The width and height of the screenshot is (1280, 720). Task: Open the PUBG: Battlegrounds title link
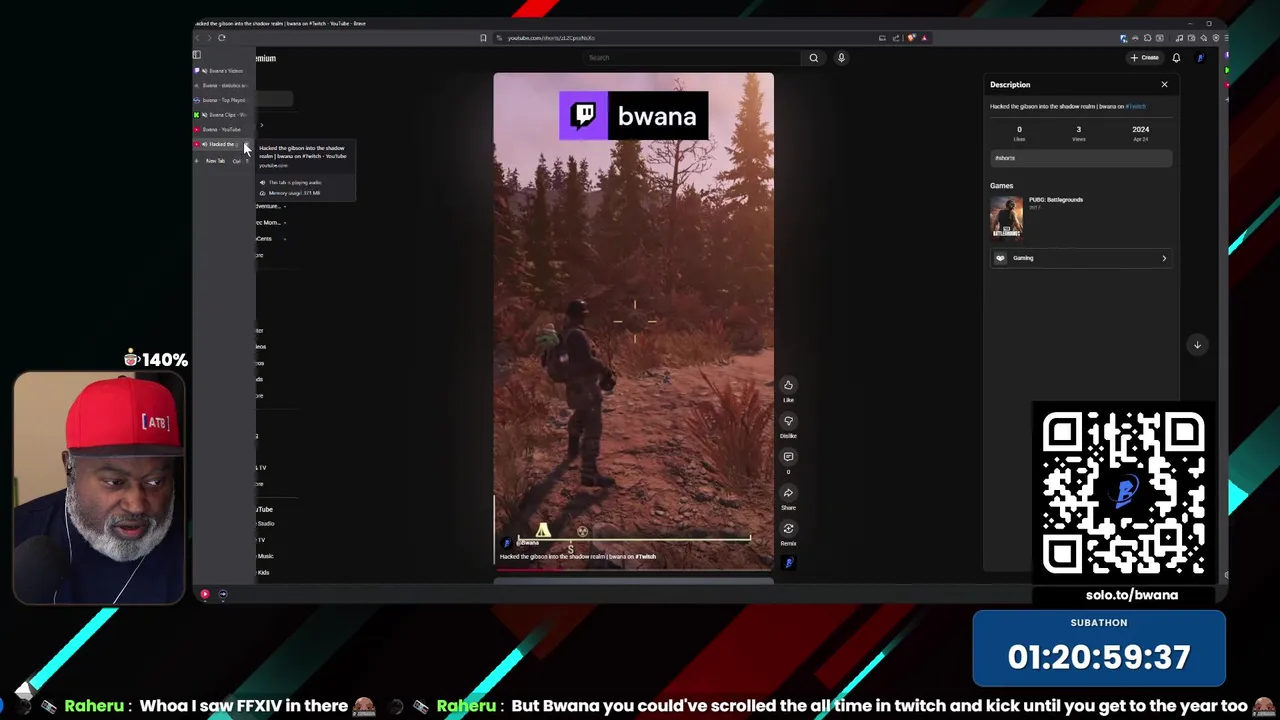click(1056, 199)
